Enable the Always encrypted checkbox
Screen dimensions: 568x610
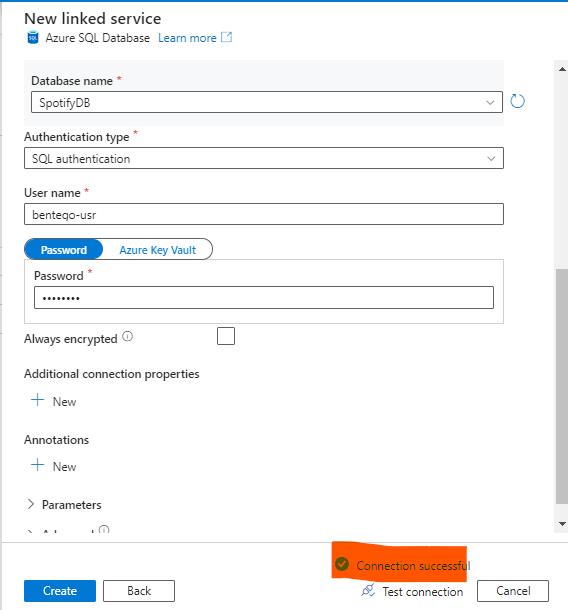tap(226, 336)
